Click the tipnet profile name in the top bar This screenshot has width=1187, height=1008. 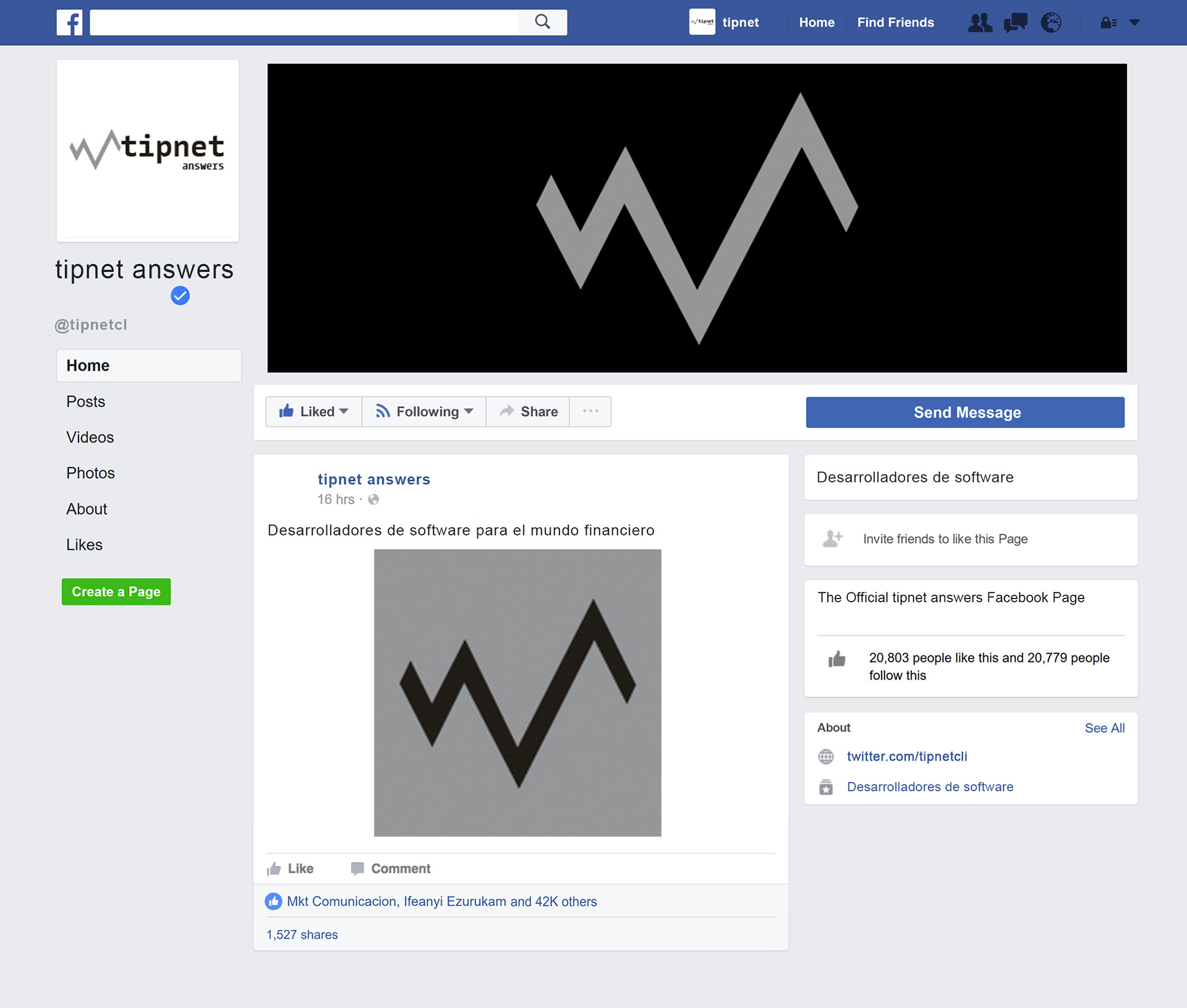click(741, 23)
